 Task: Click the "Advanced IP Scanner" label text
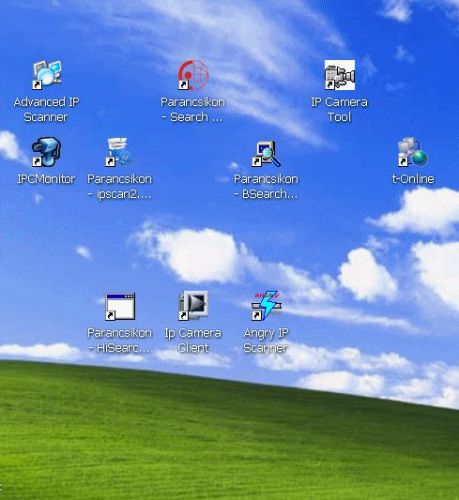tap(46, 109)
